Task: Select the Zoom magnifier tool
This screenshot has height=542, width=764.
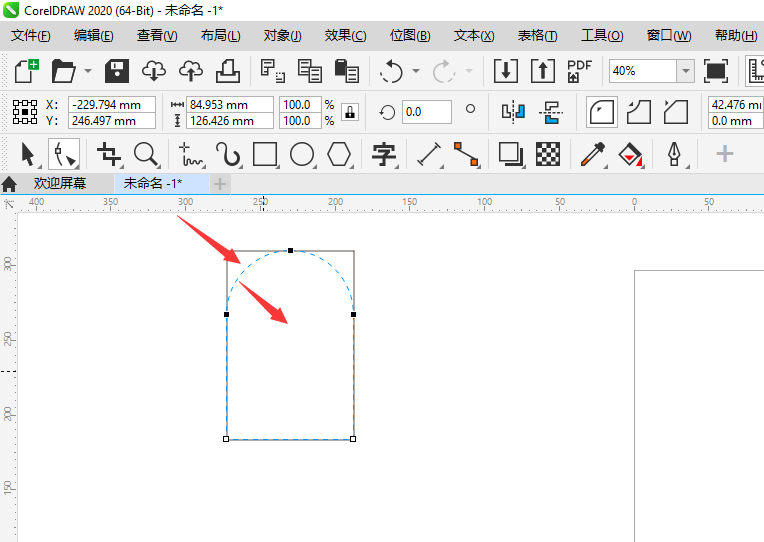Action: pos(146,155)
